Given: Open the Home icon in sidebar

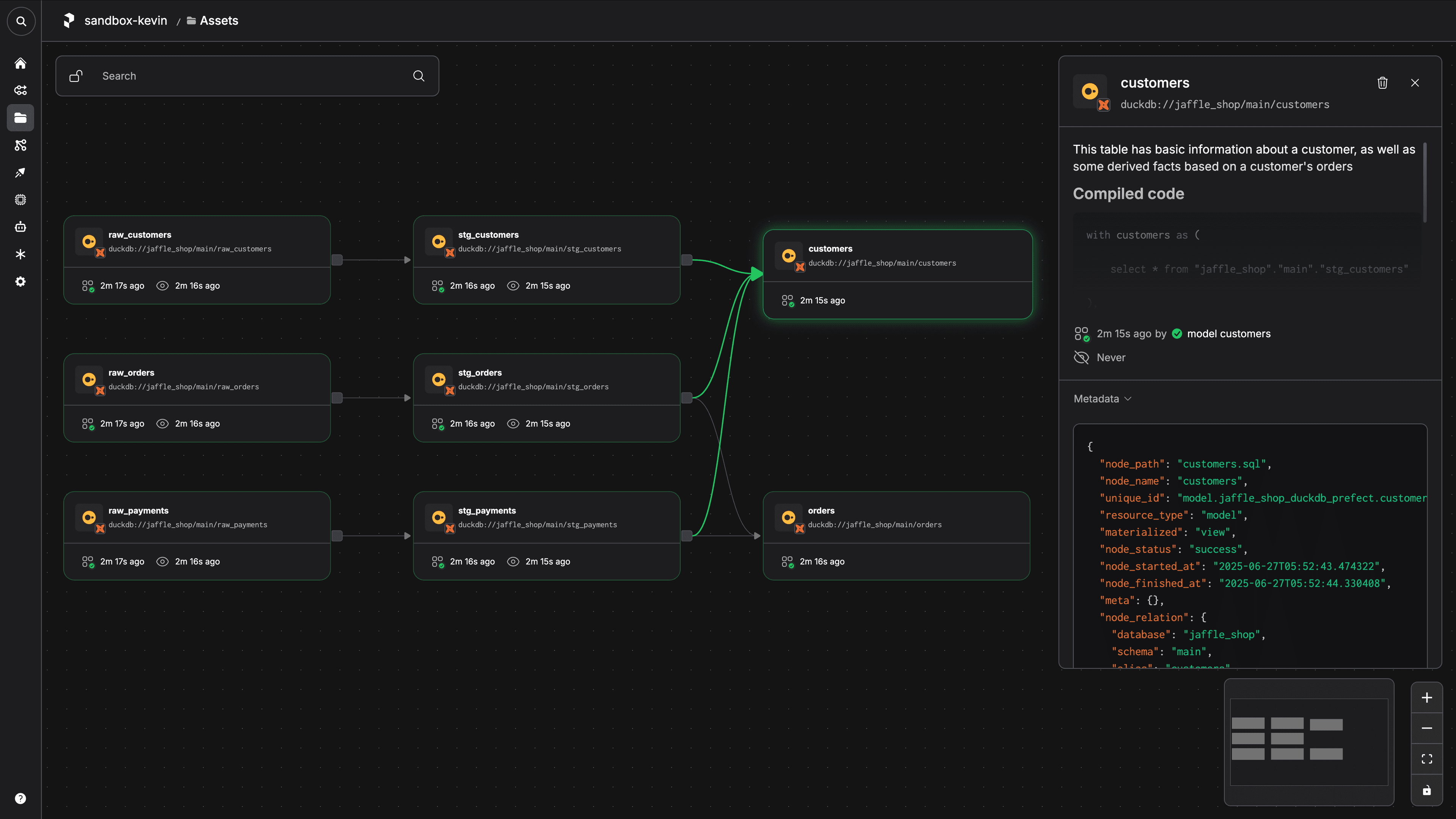Looking at the screenshot, I should [20, 63].
